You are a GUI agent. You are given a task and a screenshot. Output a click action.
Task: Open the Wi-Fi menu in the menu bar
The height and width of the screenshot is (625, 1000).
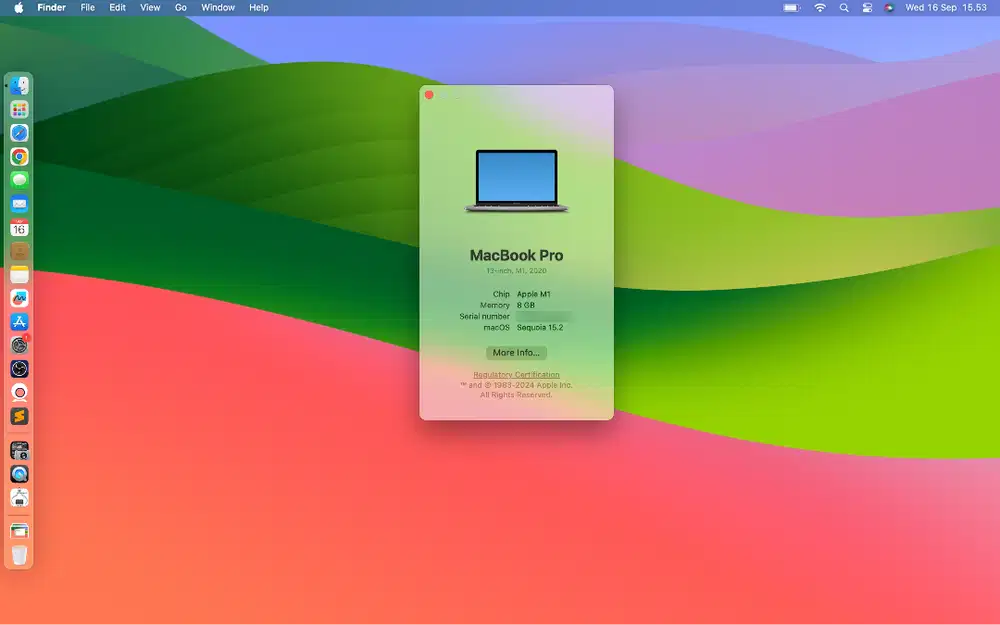coord(820,8)
